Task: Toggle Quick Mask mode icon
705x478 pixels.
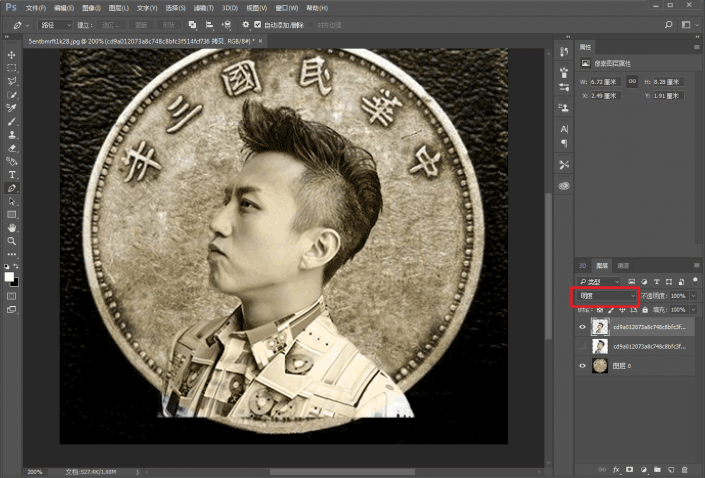Action: (x=12, y=296)
